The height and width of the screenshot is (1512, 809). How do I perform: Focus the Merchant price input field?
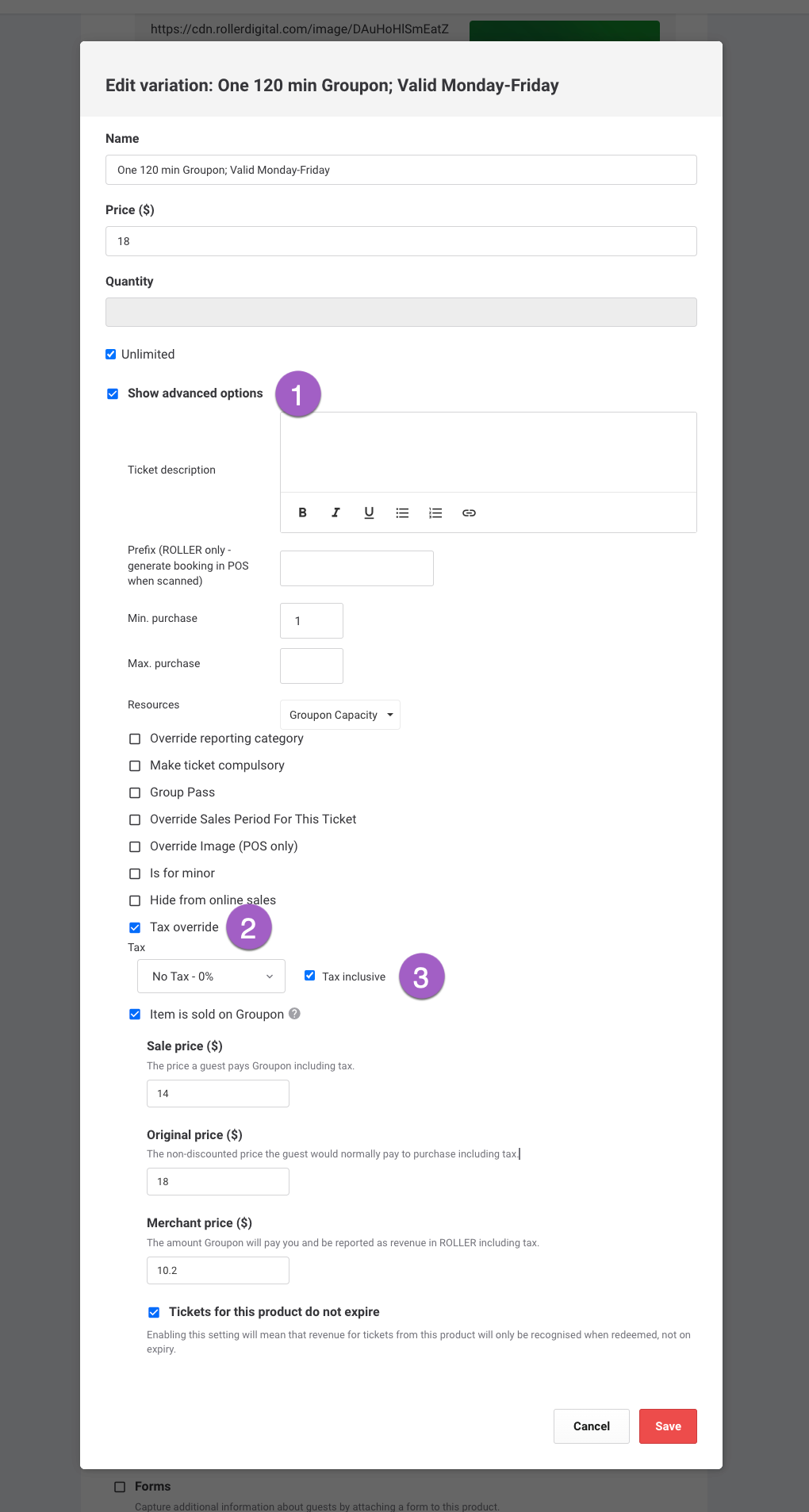217,1270
